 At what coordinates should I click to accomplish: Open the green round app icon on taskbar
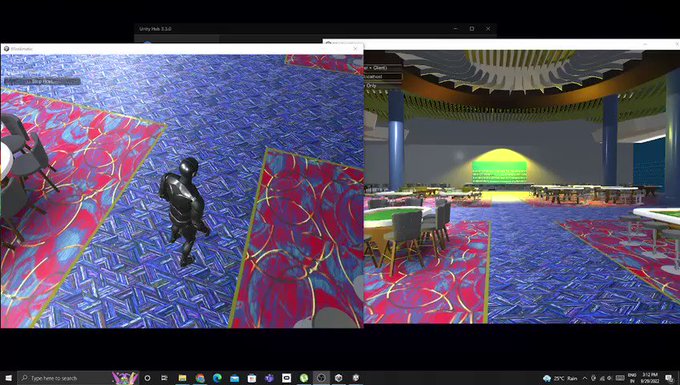(304, 378)
